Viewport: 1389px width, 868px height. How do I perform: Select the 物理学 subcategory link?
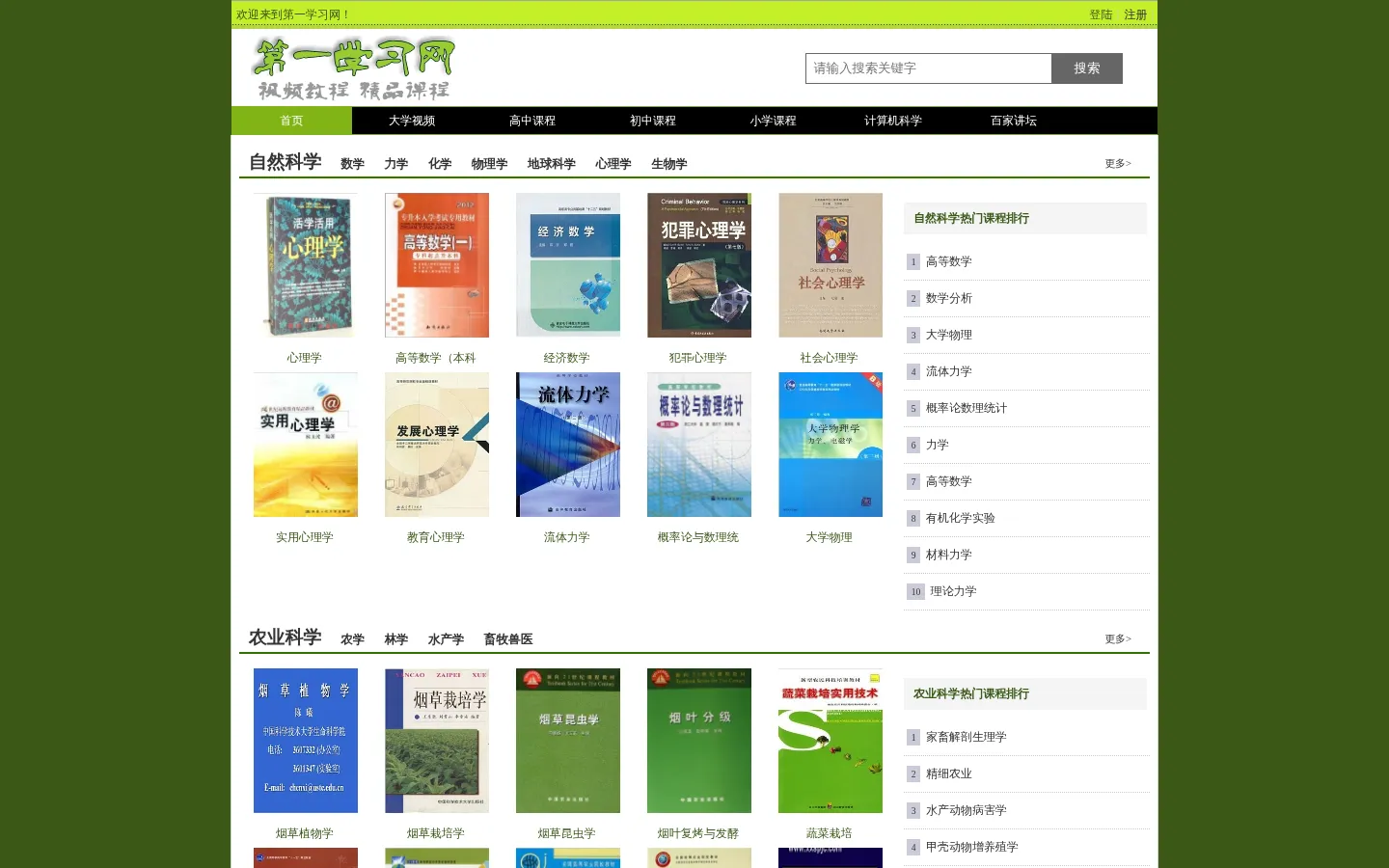[x=489, y=164]
